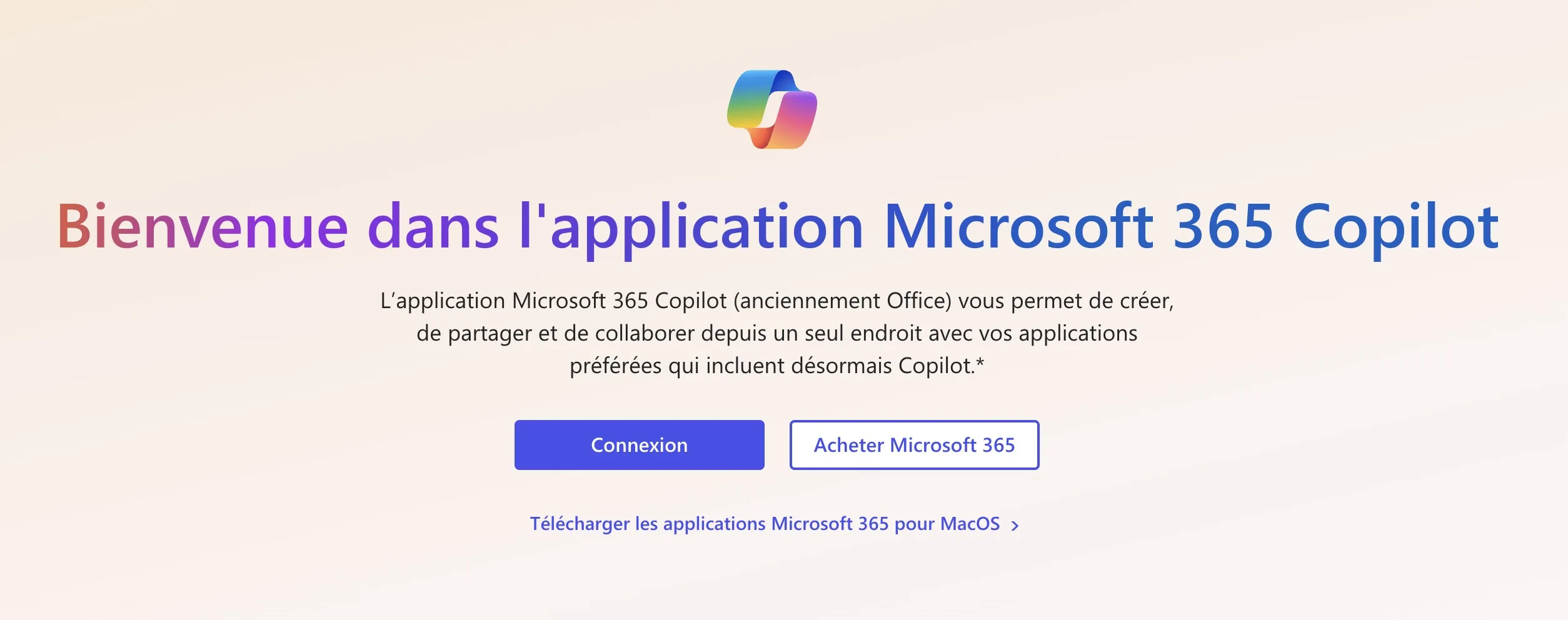Click the word Microsoft in the large heading

pyautogui.click(x=1018, y=226)
